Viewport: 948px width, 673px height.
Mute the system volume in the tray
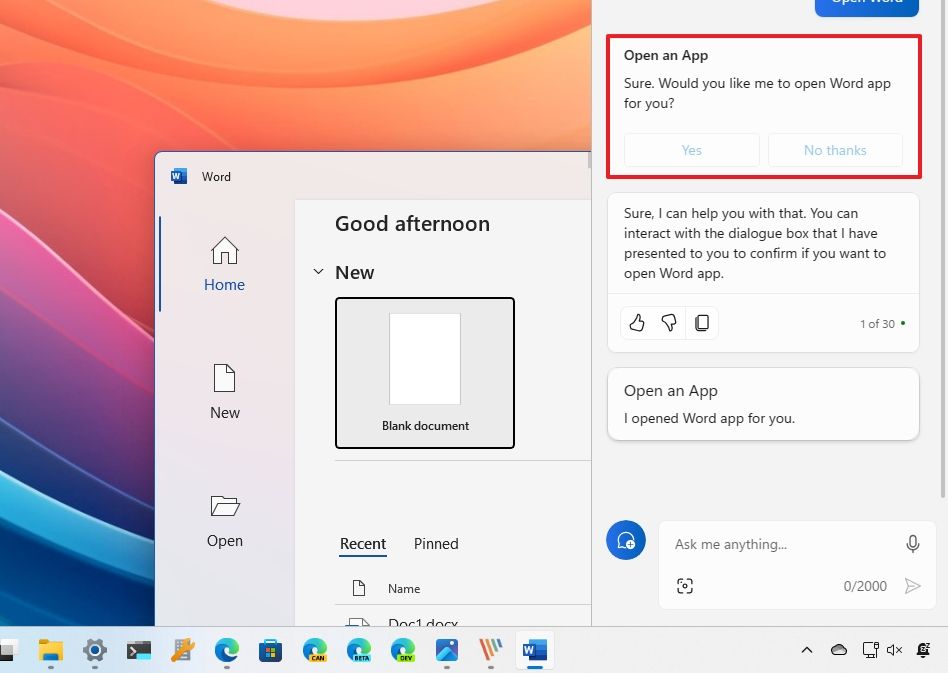pos(894,650)
